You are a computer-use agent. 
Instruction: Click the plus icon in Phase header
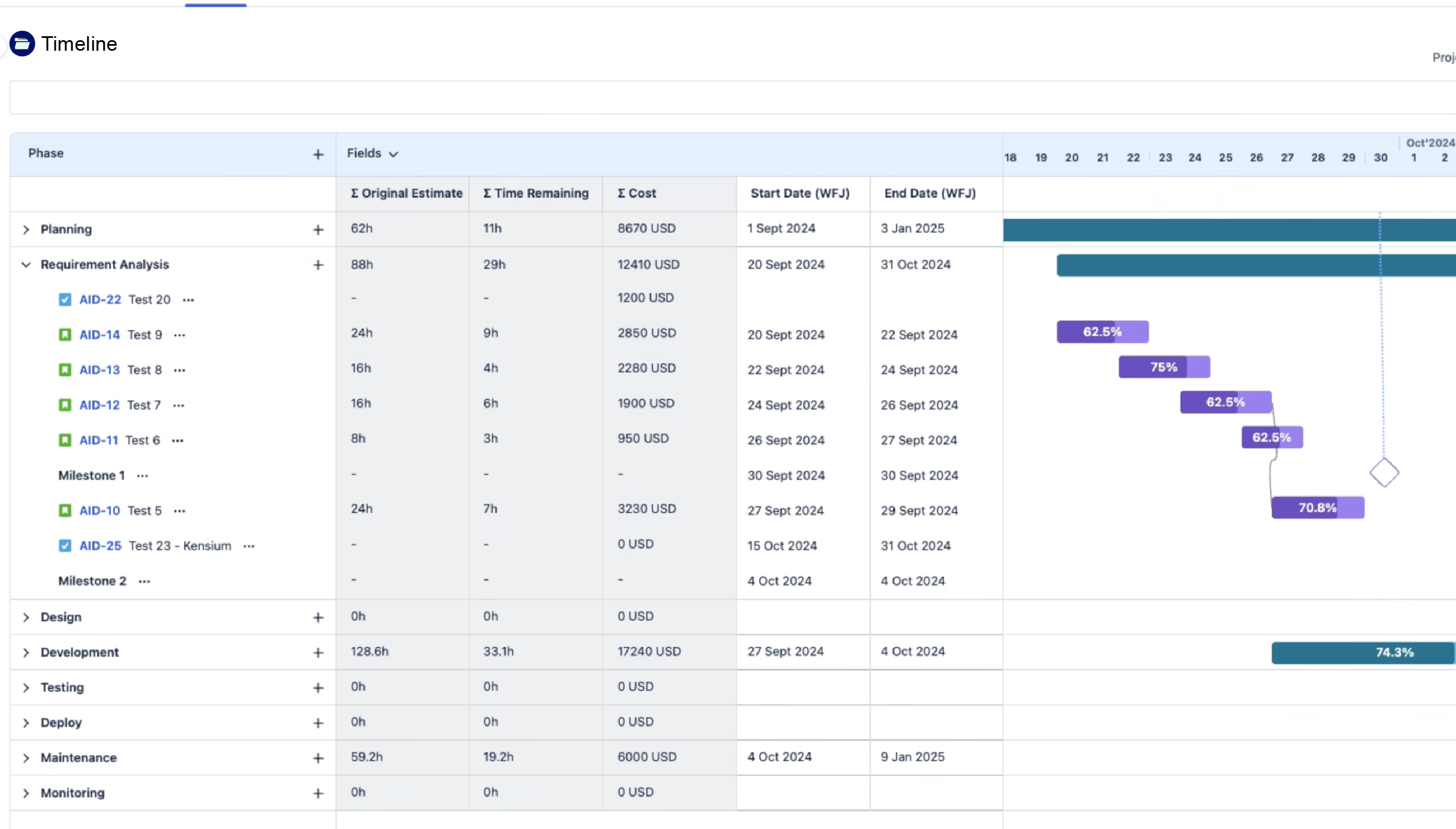(318, 154)
